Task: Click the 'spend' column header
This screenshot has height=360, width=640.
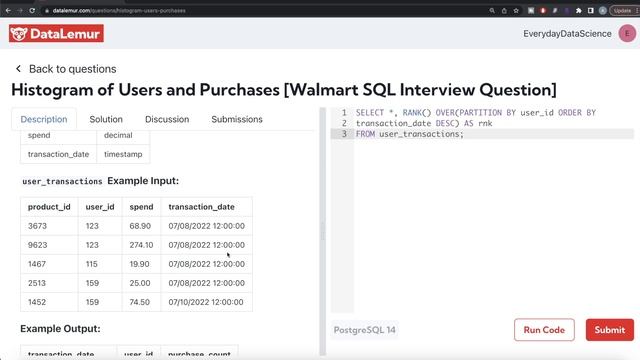Action: point(141,207)
